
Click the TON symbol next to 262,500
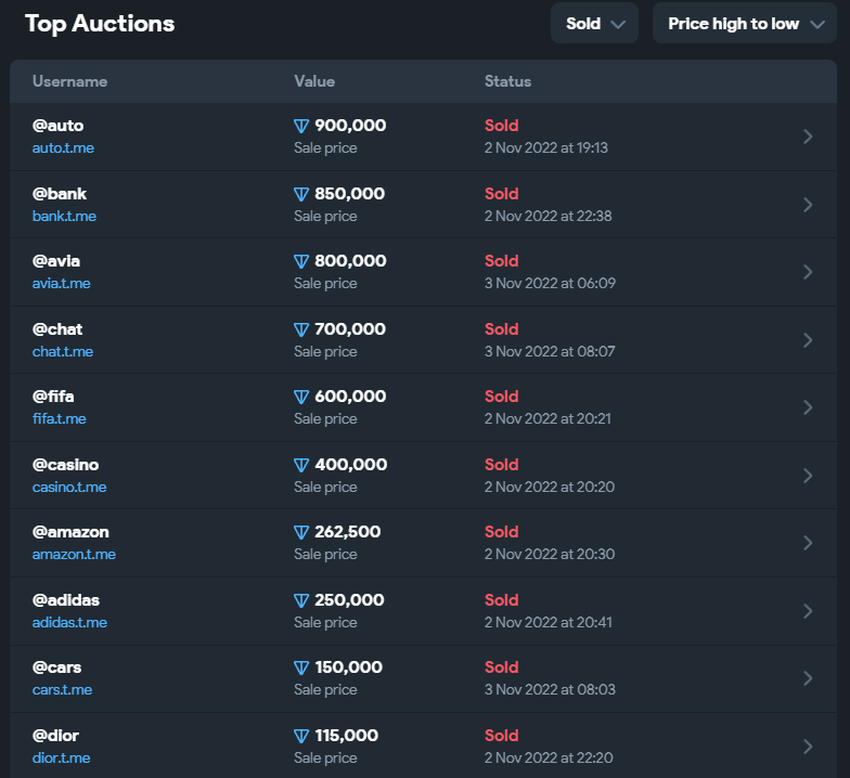pos(301,532)
